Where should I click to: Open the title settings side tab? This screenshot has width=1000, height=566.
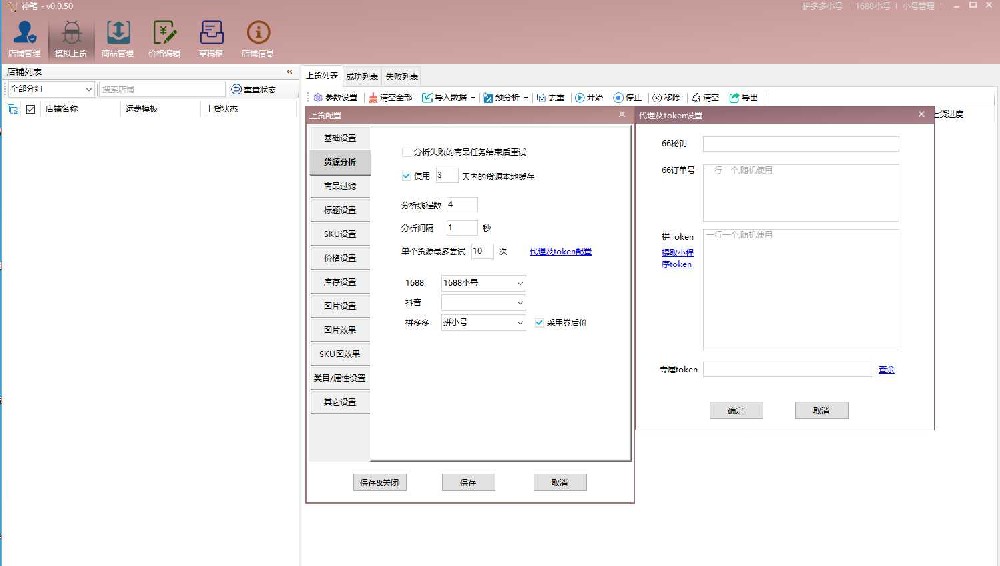340,210
